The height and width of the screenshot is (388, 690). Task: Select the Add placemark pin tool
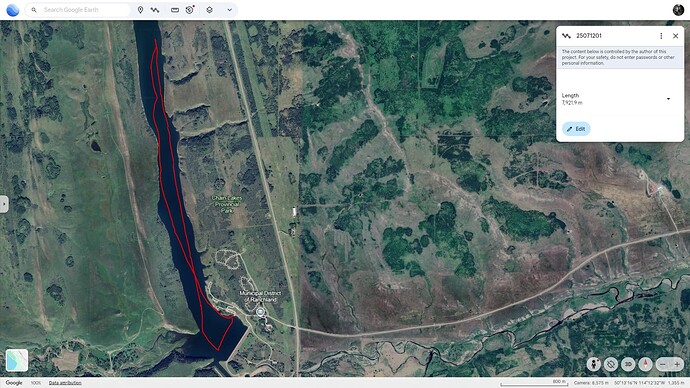click(140, 10)
